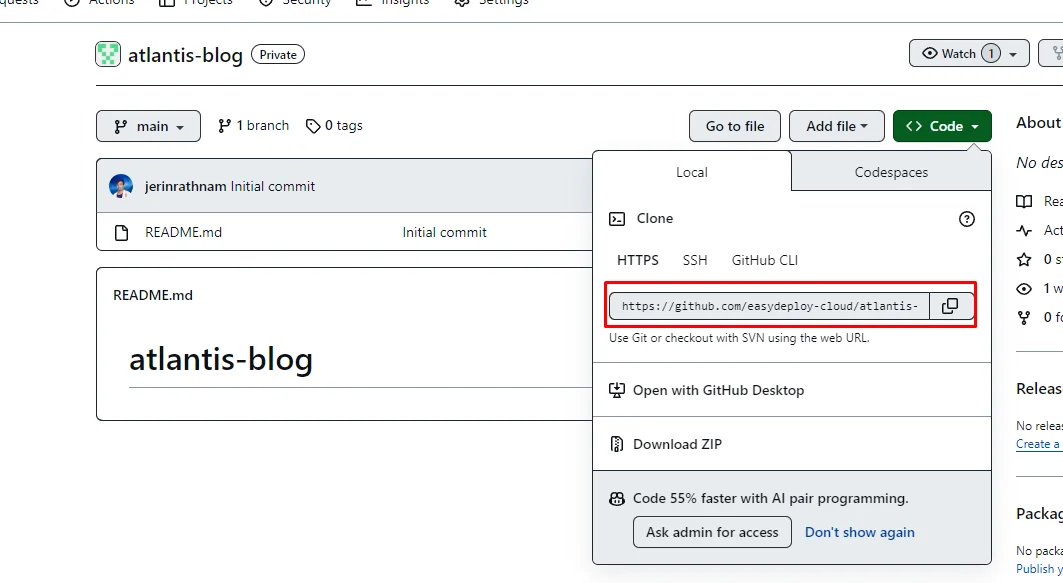Screen dimensions: 1063x583
Task: Open the Insights repository tab
Action: pyautogui.click(x=393, y=3)
